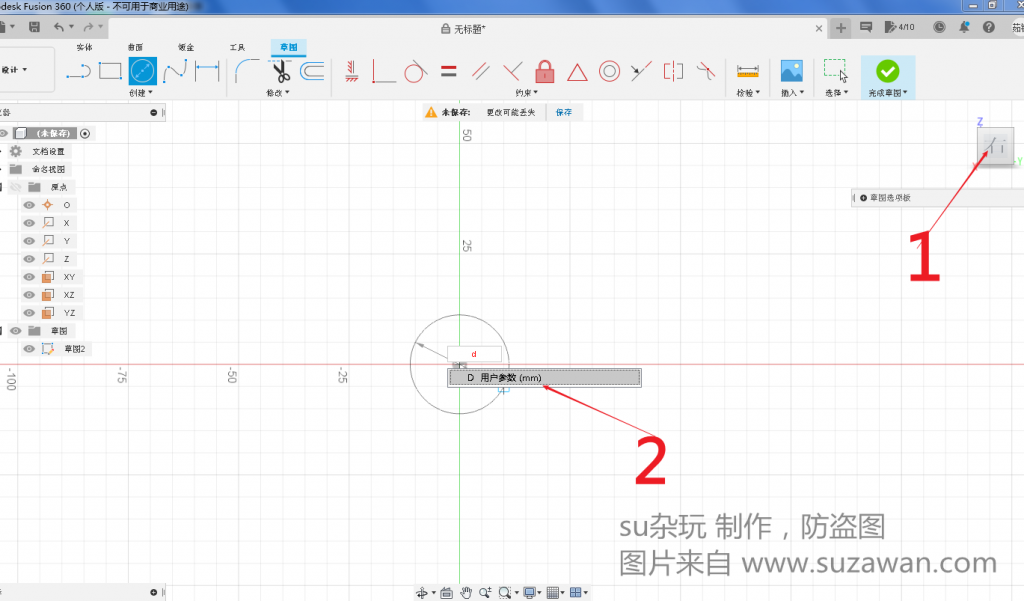Image resolution: width=1024 pixels, height=601 pixels.
Task: Select the Trim scissors tool
Action: 281,71
